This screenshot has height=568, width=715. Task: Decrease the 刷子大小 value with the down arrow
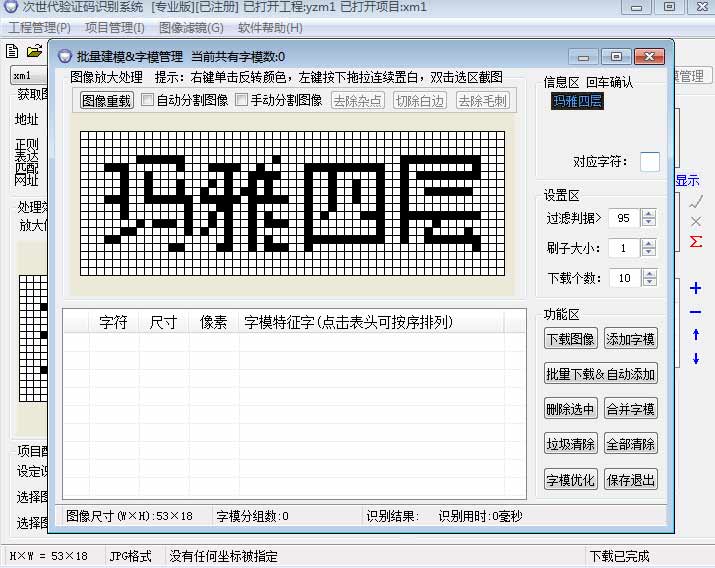tap(649, 253)
